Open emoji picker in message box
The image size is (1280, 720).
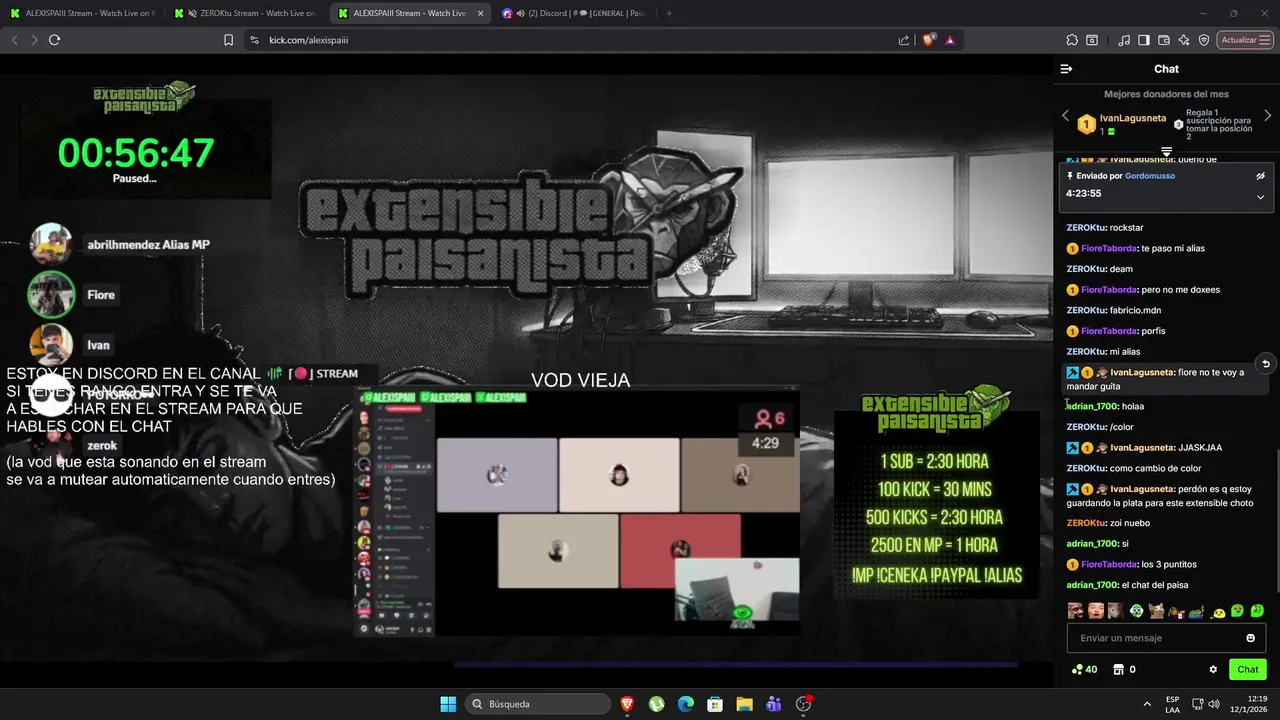coord(1251,638)
